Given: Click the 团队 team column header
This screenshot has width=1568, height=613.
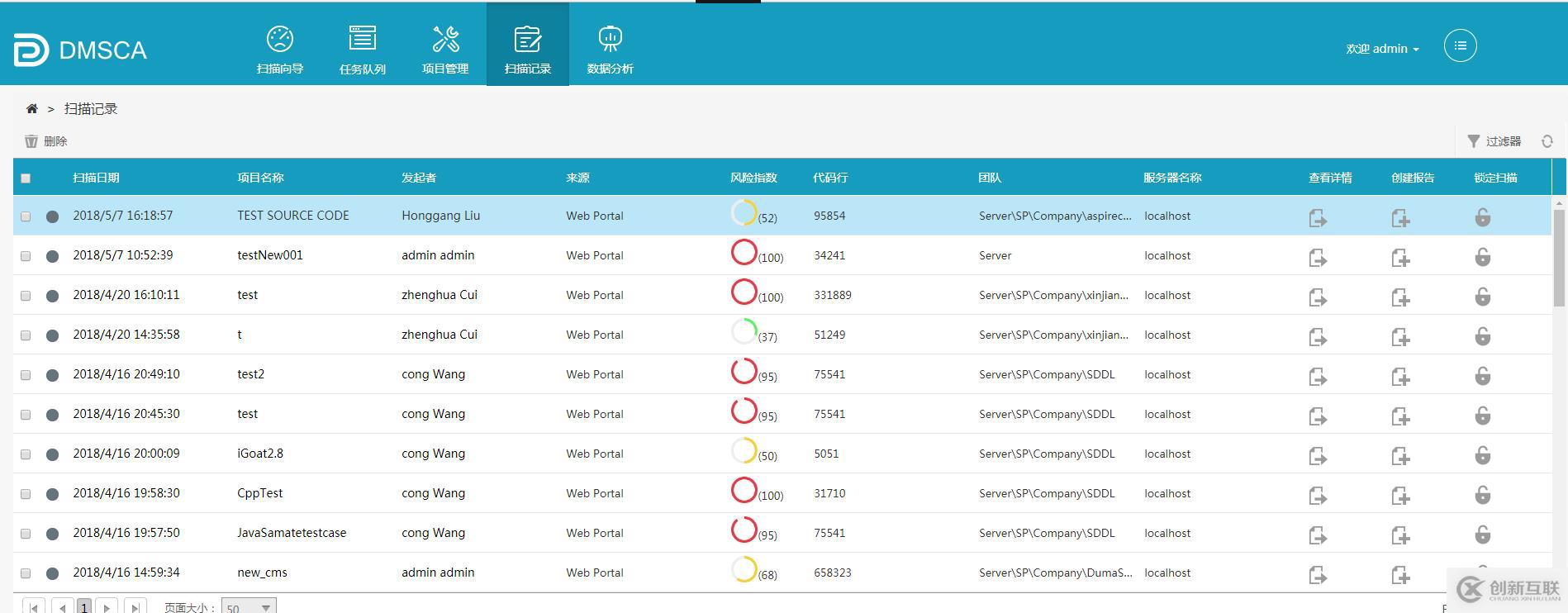Looking at the screenshot, I should click(x=990, y=178).
